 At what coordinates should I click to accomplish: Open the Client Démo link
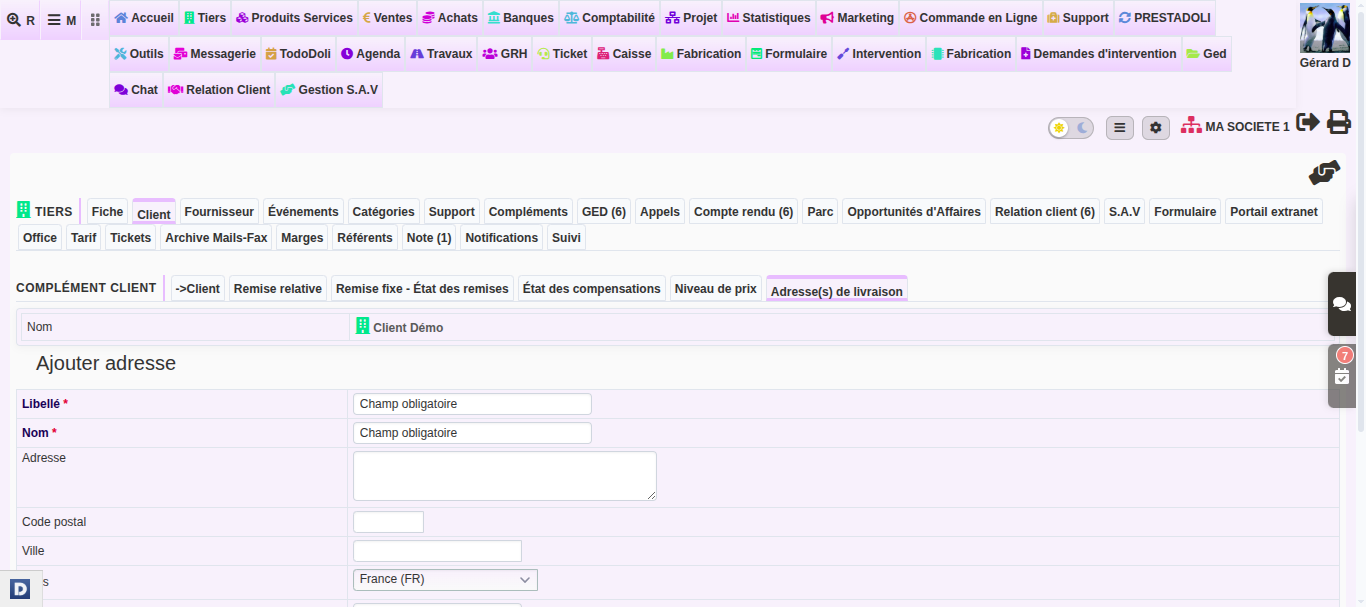pyautogui.click(x=400, y=327)
